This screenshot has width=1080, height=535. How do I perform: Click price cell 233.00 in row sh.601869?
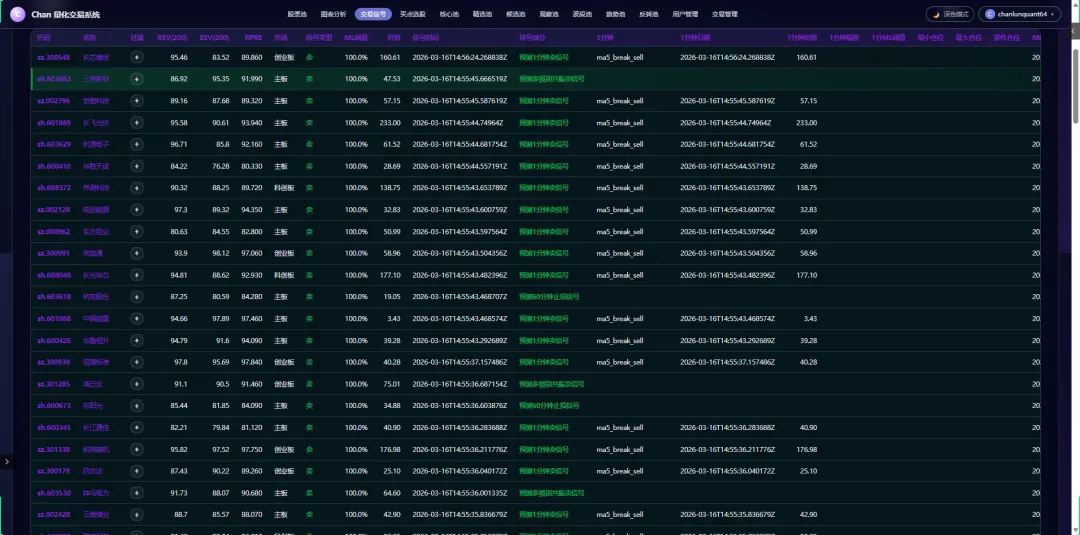(390, 123)
